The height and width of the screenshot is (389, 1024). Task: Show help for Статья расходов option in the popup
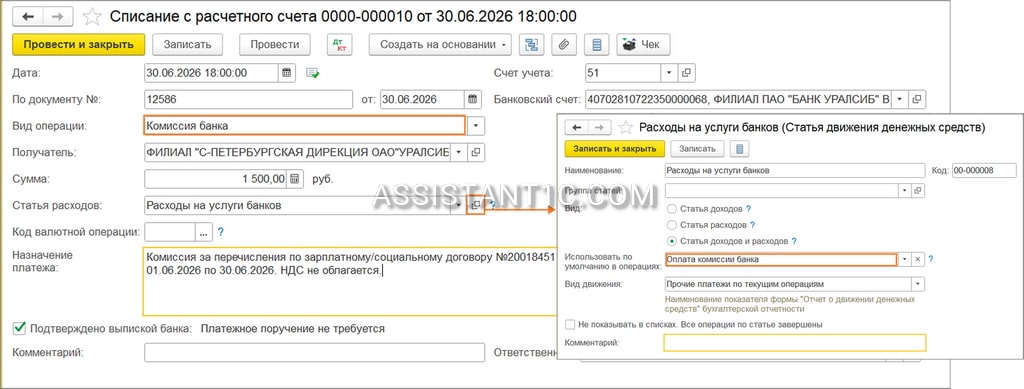tap(752, 225)
